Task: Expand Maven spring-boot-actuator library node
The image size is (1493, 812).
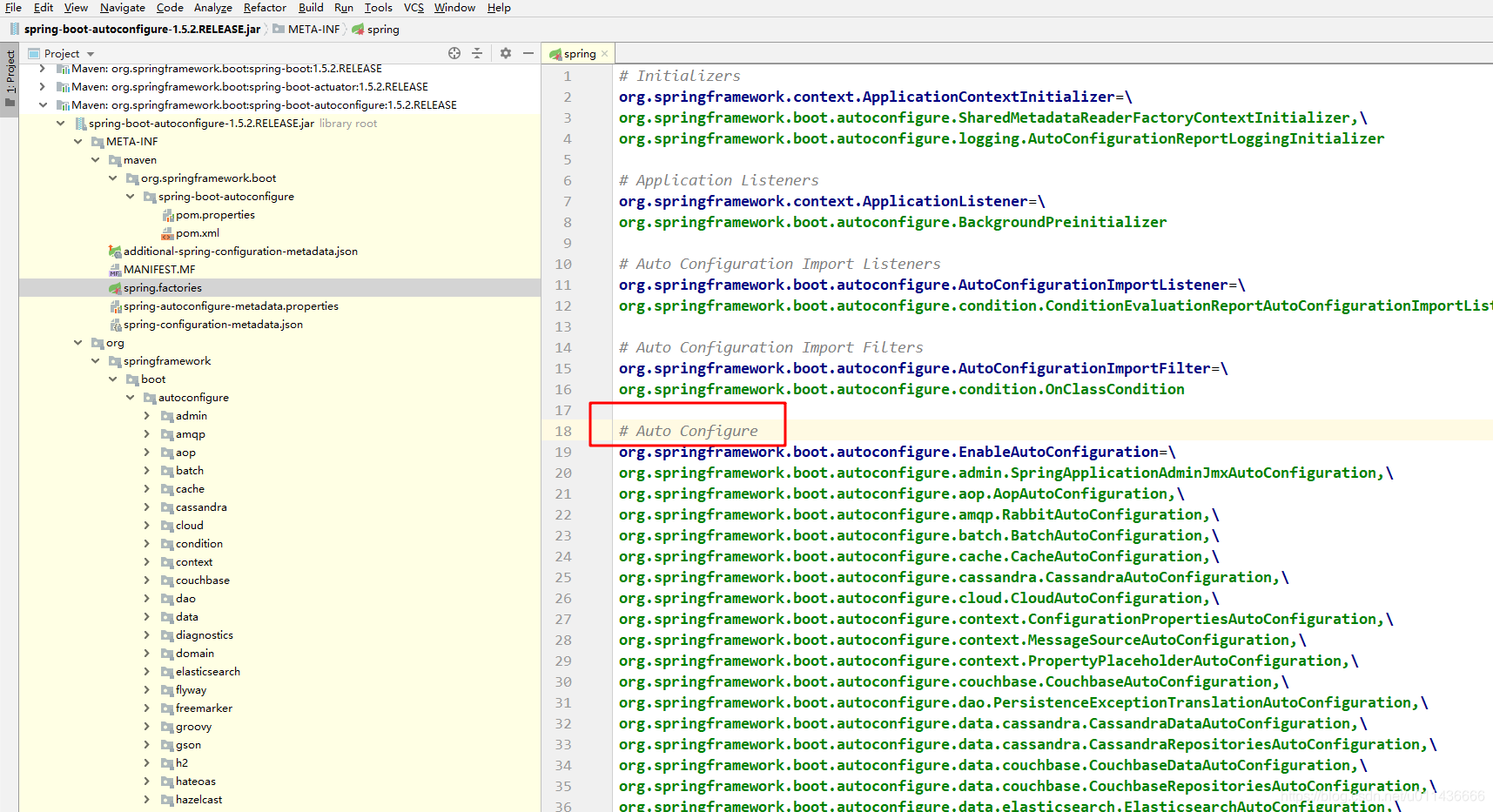Action: [43, 87]
